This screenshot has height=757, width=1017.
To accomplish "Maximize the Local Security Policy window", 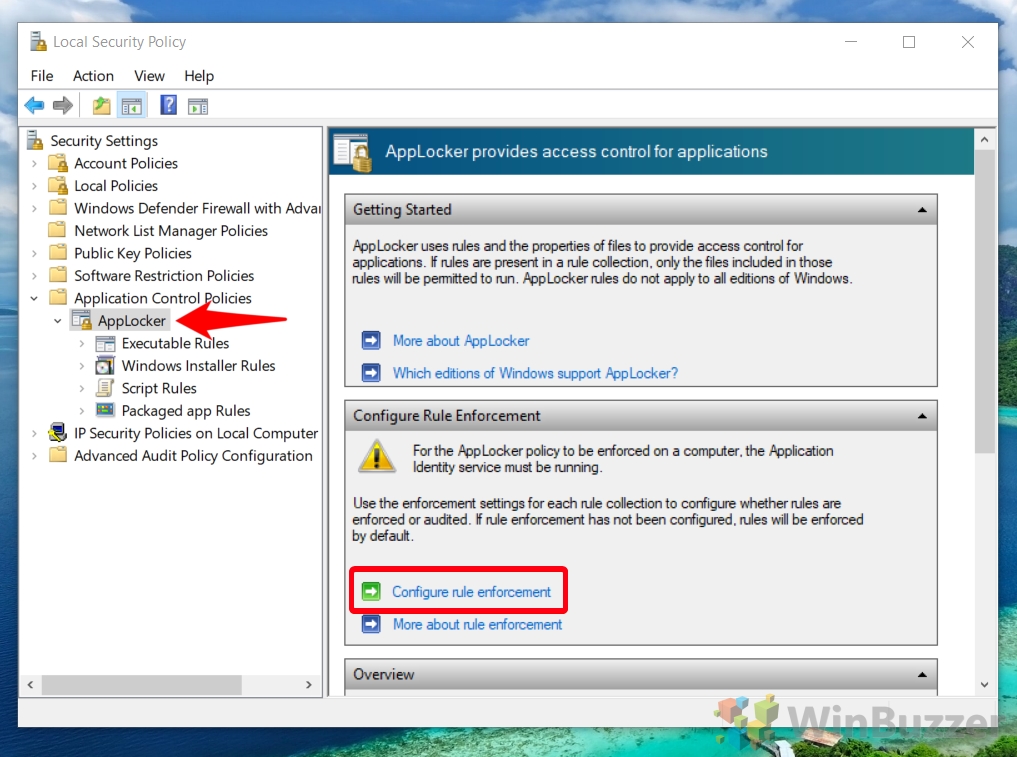I will [909, 42].
